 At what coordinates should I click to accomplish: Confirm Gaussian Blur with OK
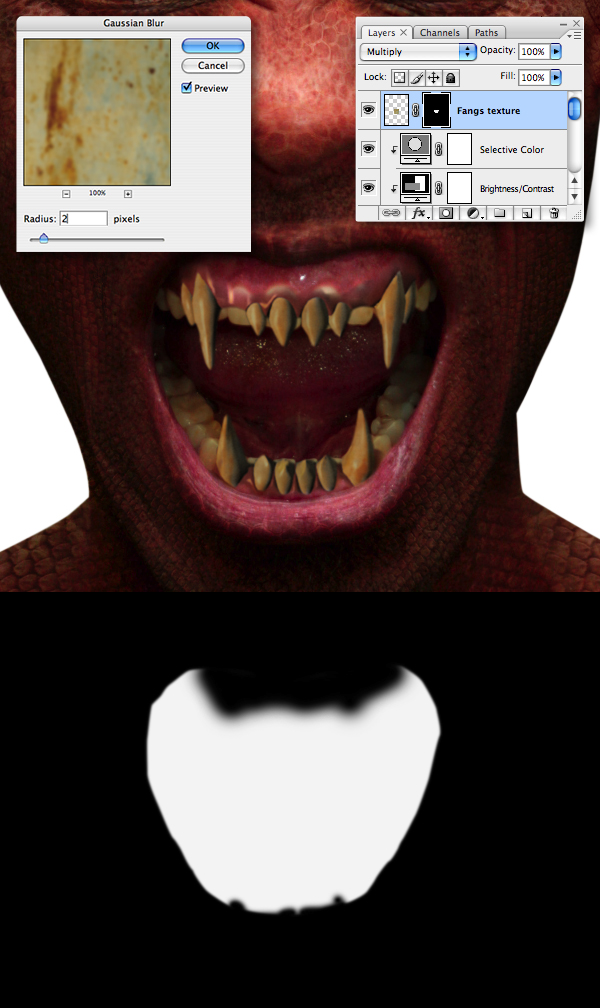(x=213, y=46)
